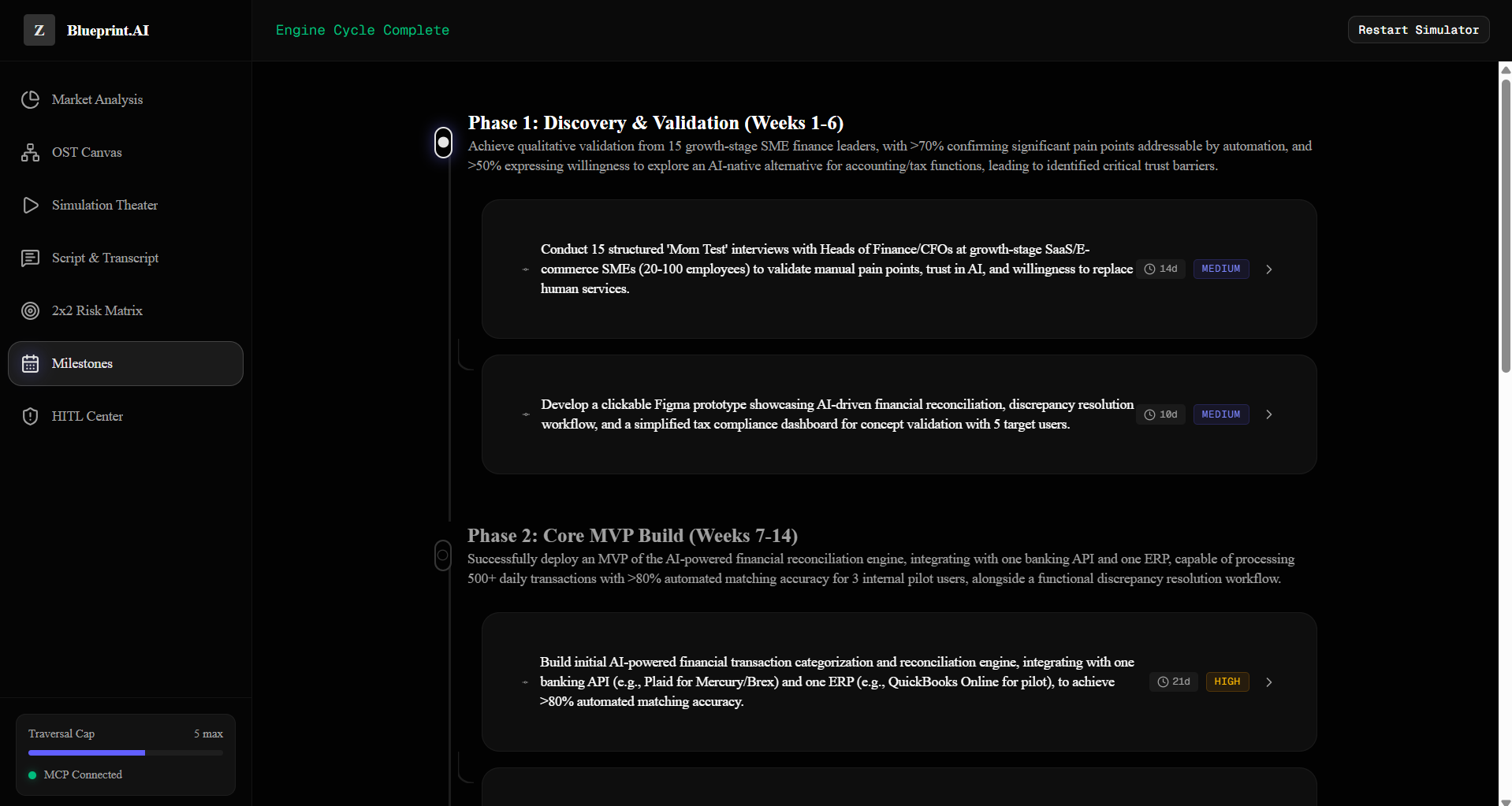Select the Phase 2 timeline marker
1512x806 pixels.
pos(443,555)
